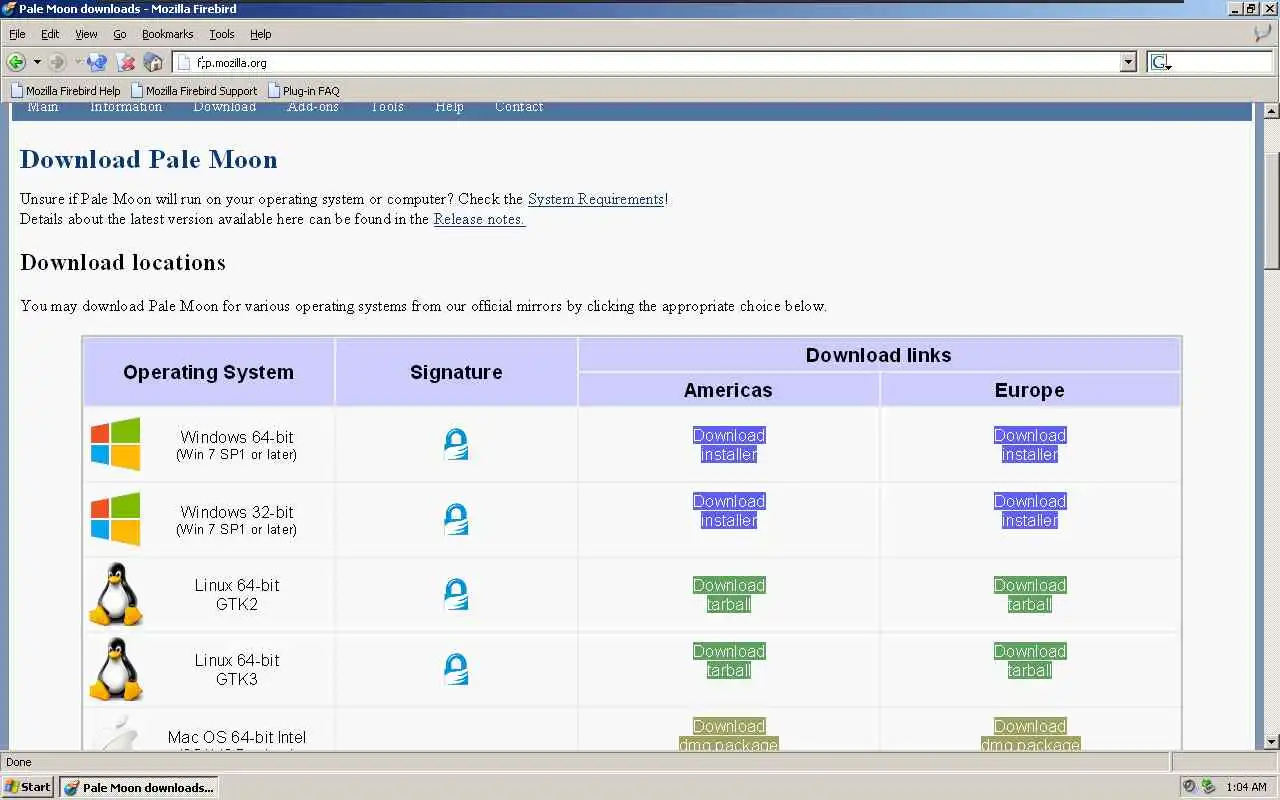Download Windows 32-bit installer from Americas
This screenshot has width=1280, height=800.
click(x=729, y=510)
